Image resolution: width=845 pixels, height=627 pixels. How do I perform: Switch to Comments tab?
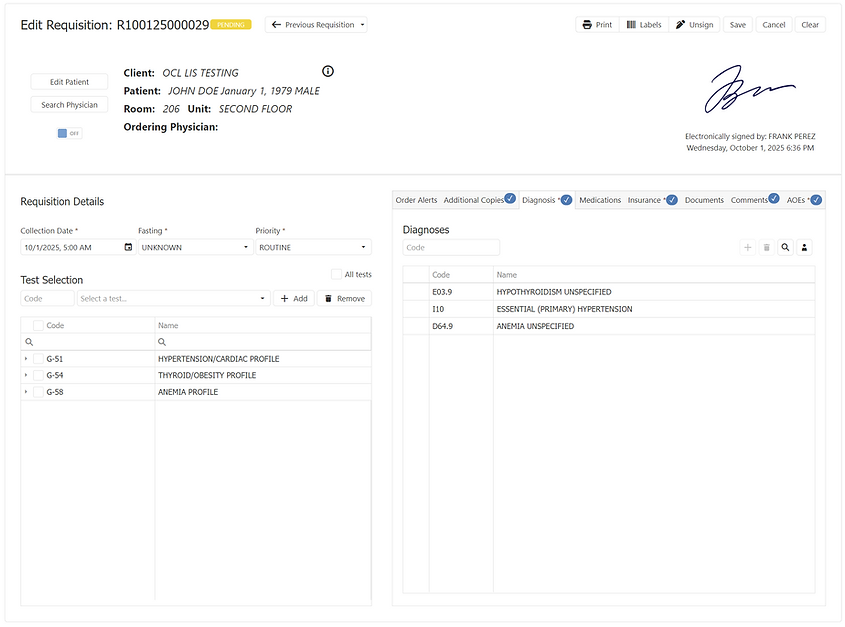click(x=754, y=200)
